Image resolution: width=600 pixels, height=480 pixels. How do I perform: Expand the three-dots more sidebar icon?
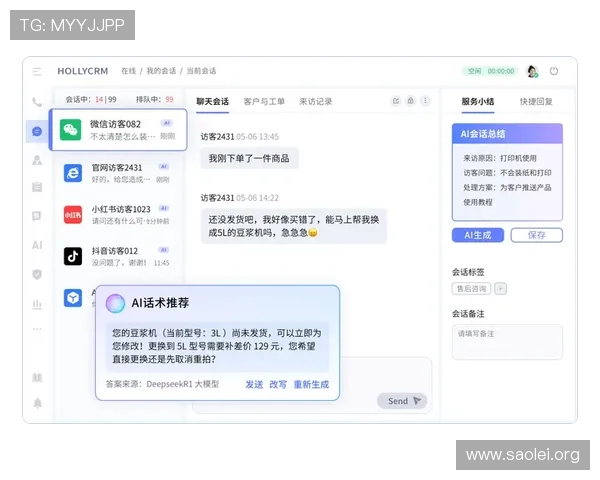coord(37,329)
